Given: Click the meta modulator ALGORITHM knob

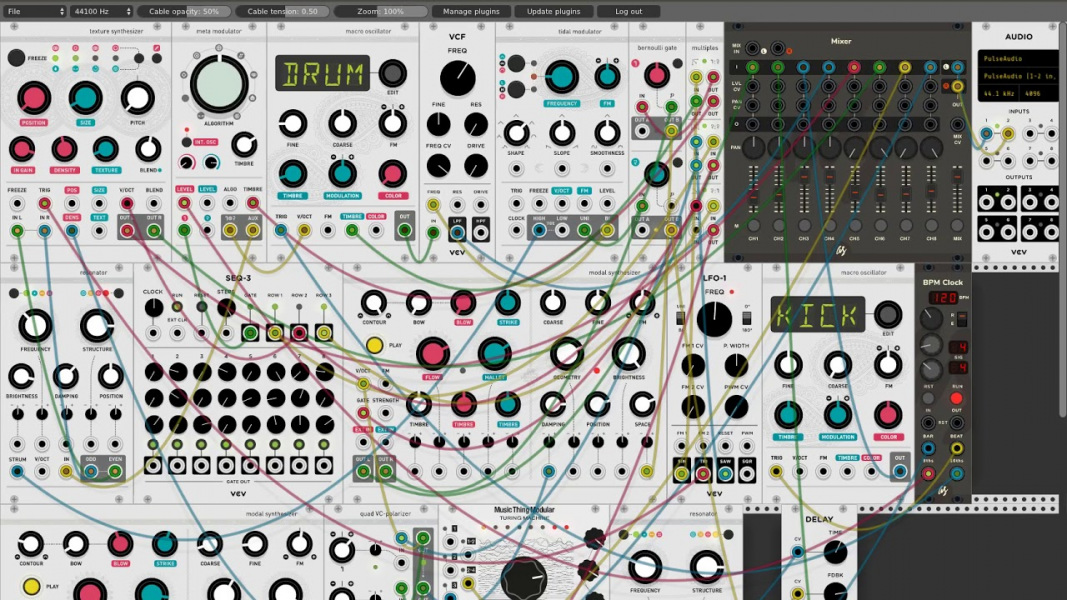Looking at the screenshot, I should [x=218, y=84].
